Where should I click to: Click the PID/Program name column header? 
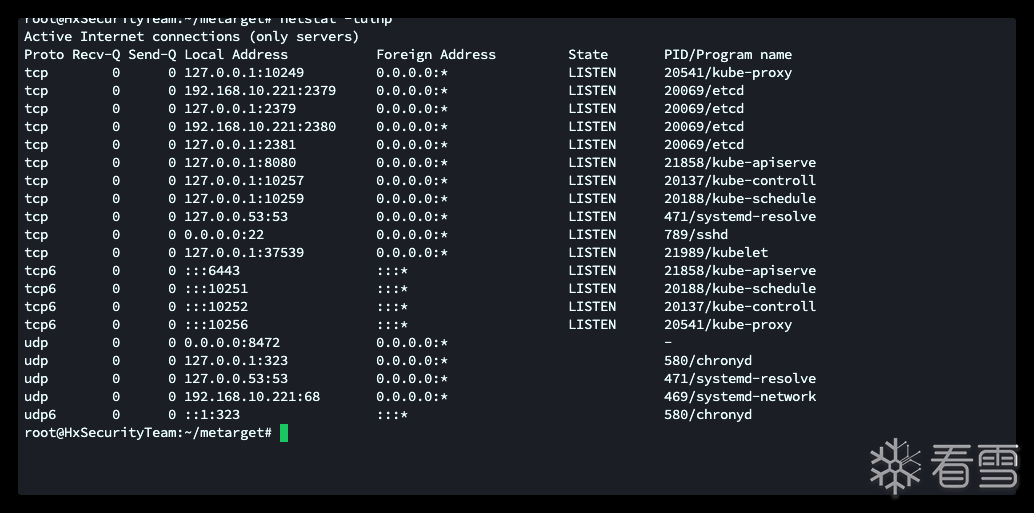tap(727, 54)
